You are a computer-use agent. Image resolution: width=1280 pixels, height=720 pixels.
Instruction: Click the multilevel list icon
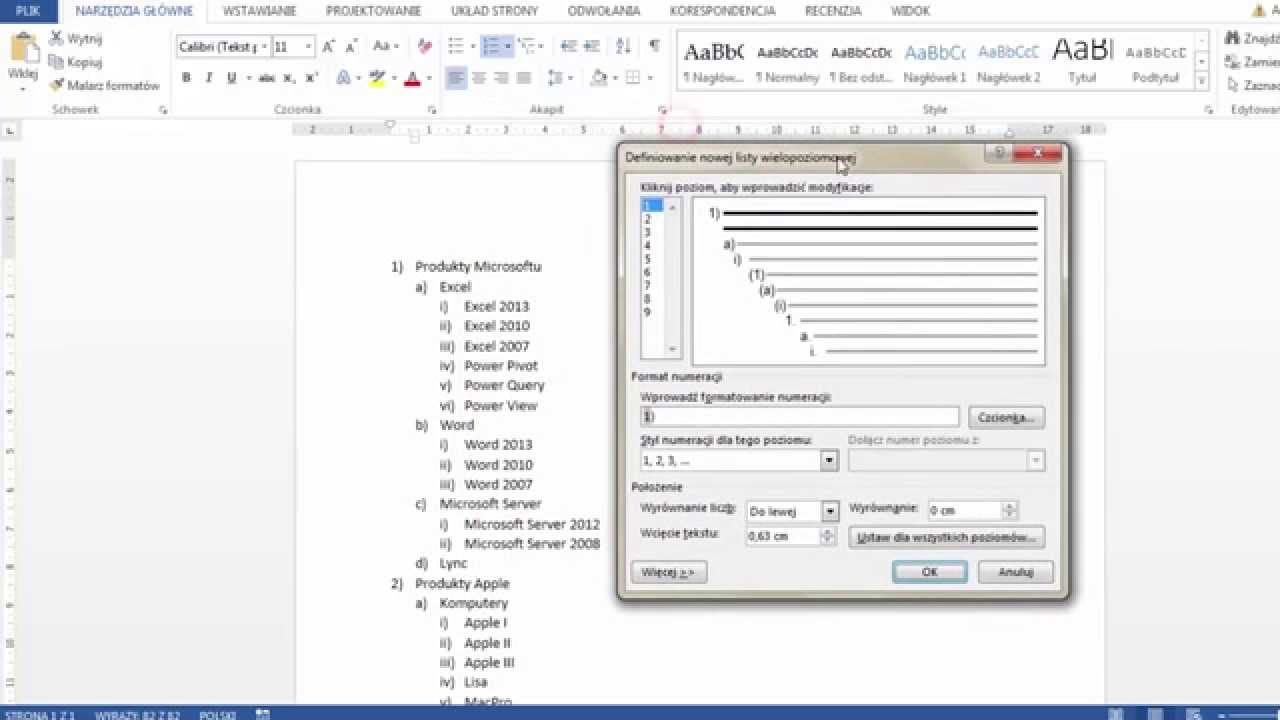point(526,47)
